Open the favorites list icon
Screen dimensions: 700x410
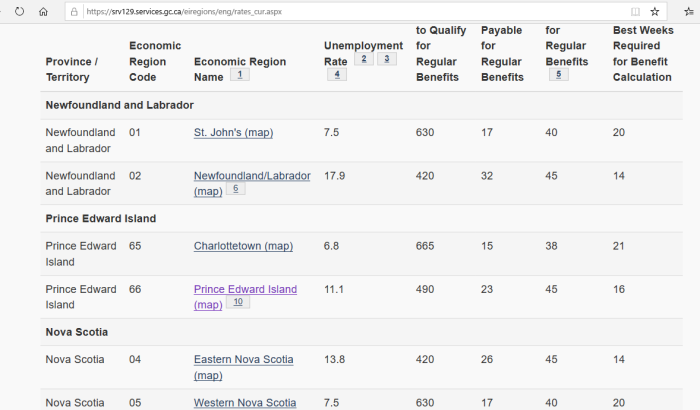(x=689, y=12)
